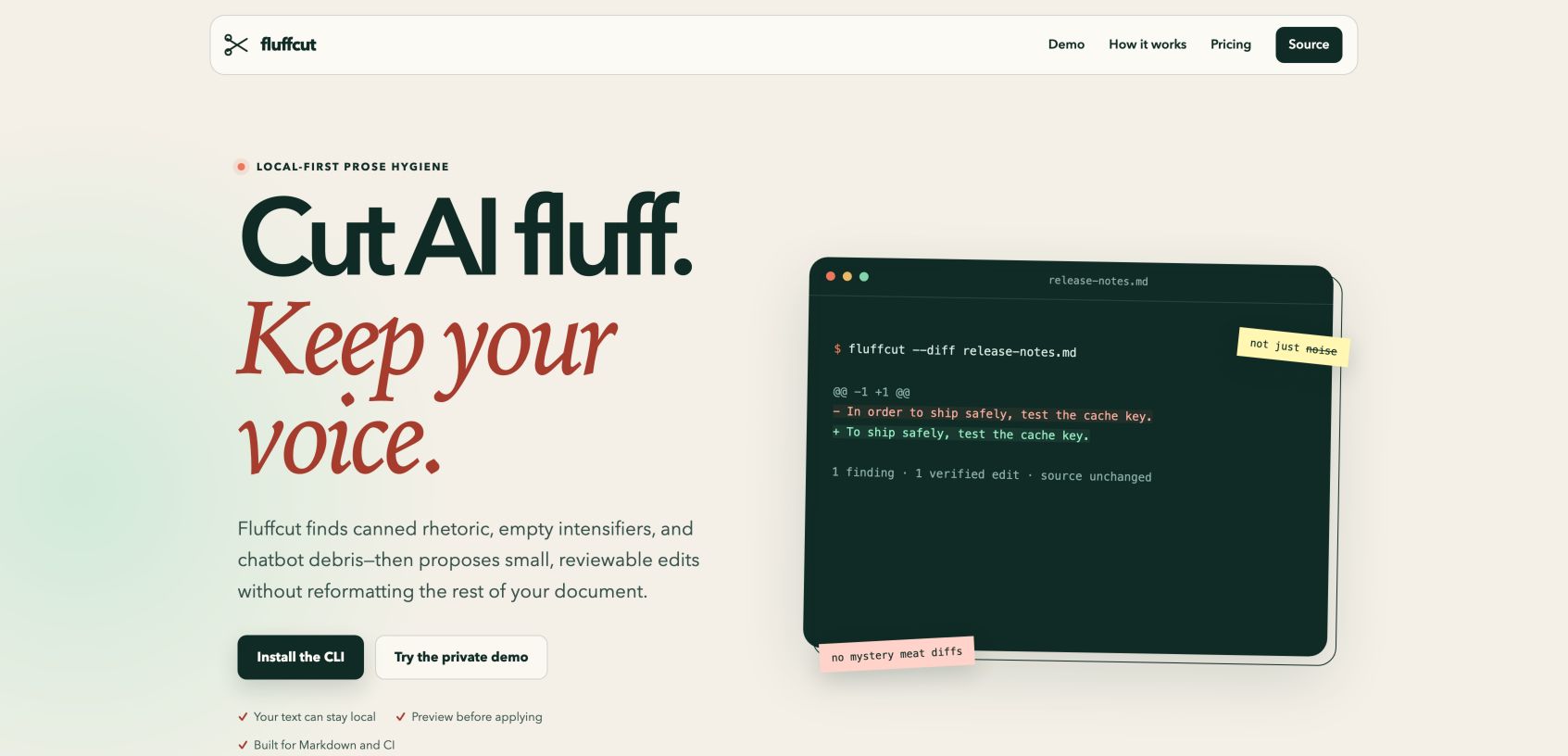Click the 'Your text can stay local' text
The image size is (1568, 756).
point(315,717)
